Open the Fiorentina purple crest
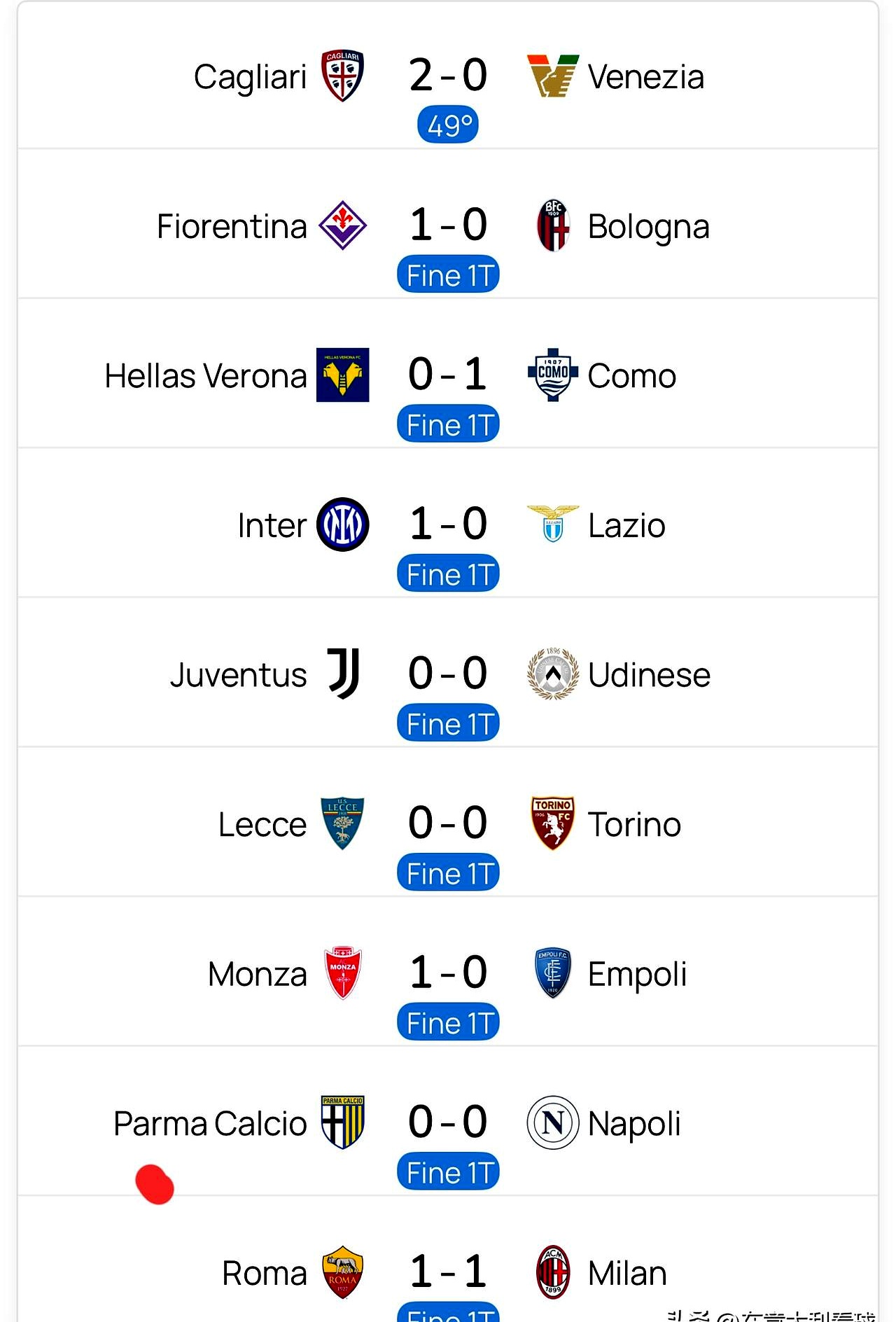The image size is (896, 1322). (342, 225)
